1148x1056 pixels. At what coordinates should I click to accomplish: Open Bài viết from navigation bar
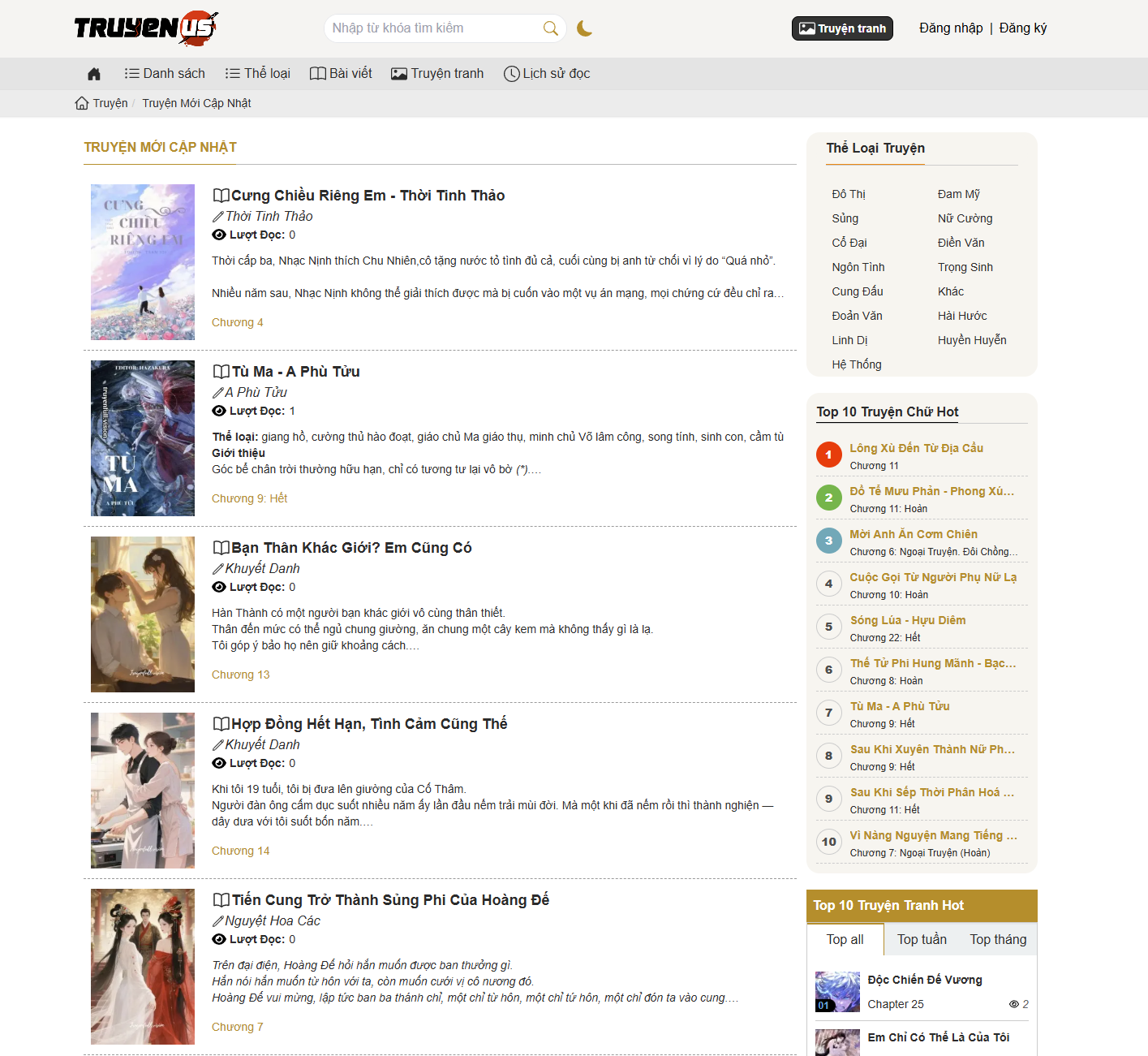tap(341, 74)
